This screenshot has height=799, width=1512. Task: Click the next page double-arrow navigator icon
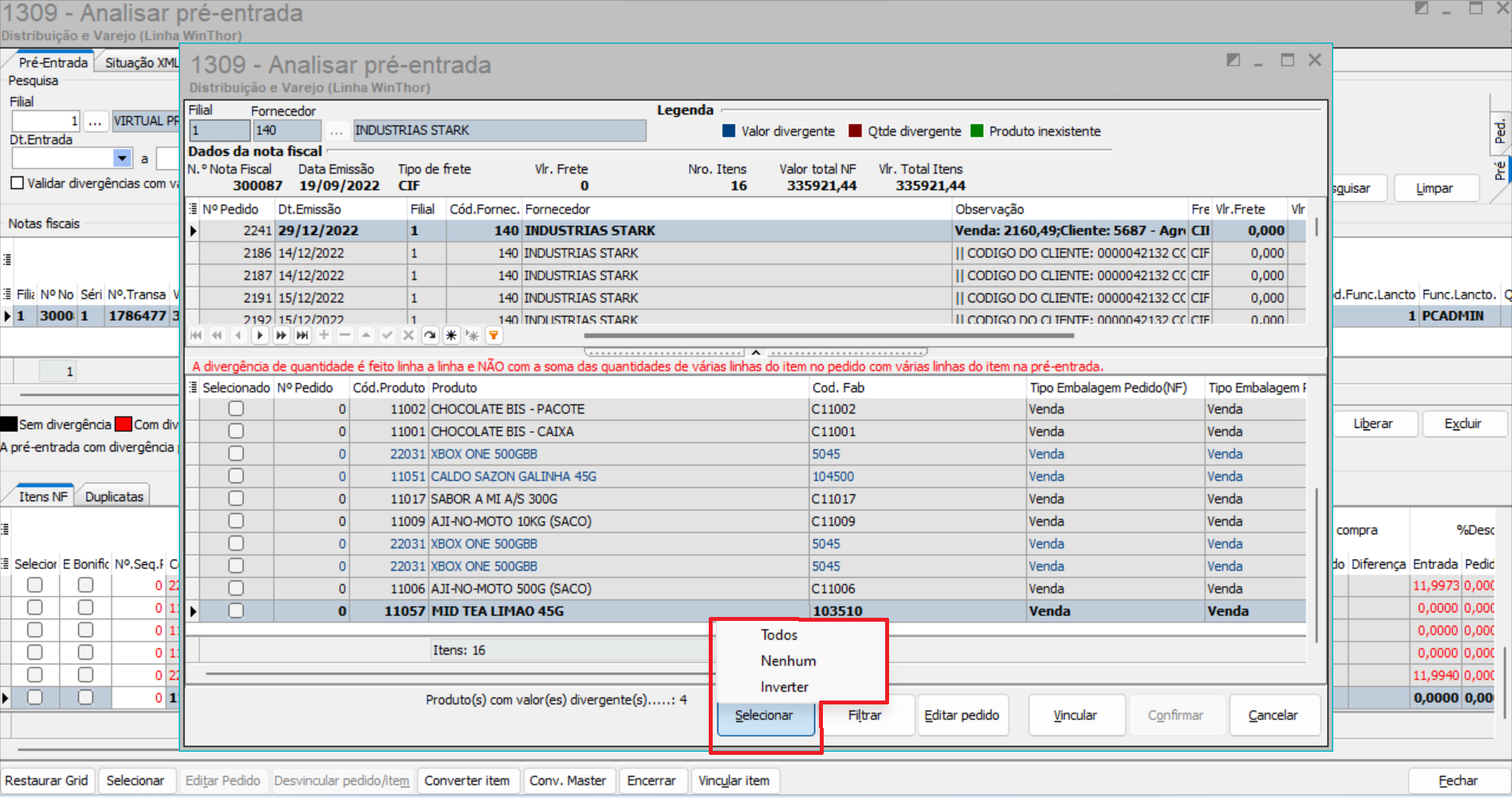[281, 336]
